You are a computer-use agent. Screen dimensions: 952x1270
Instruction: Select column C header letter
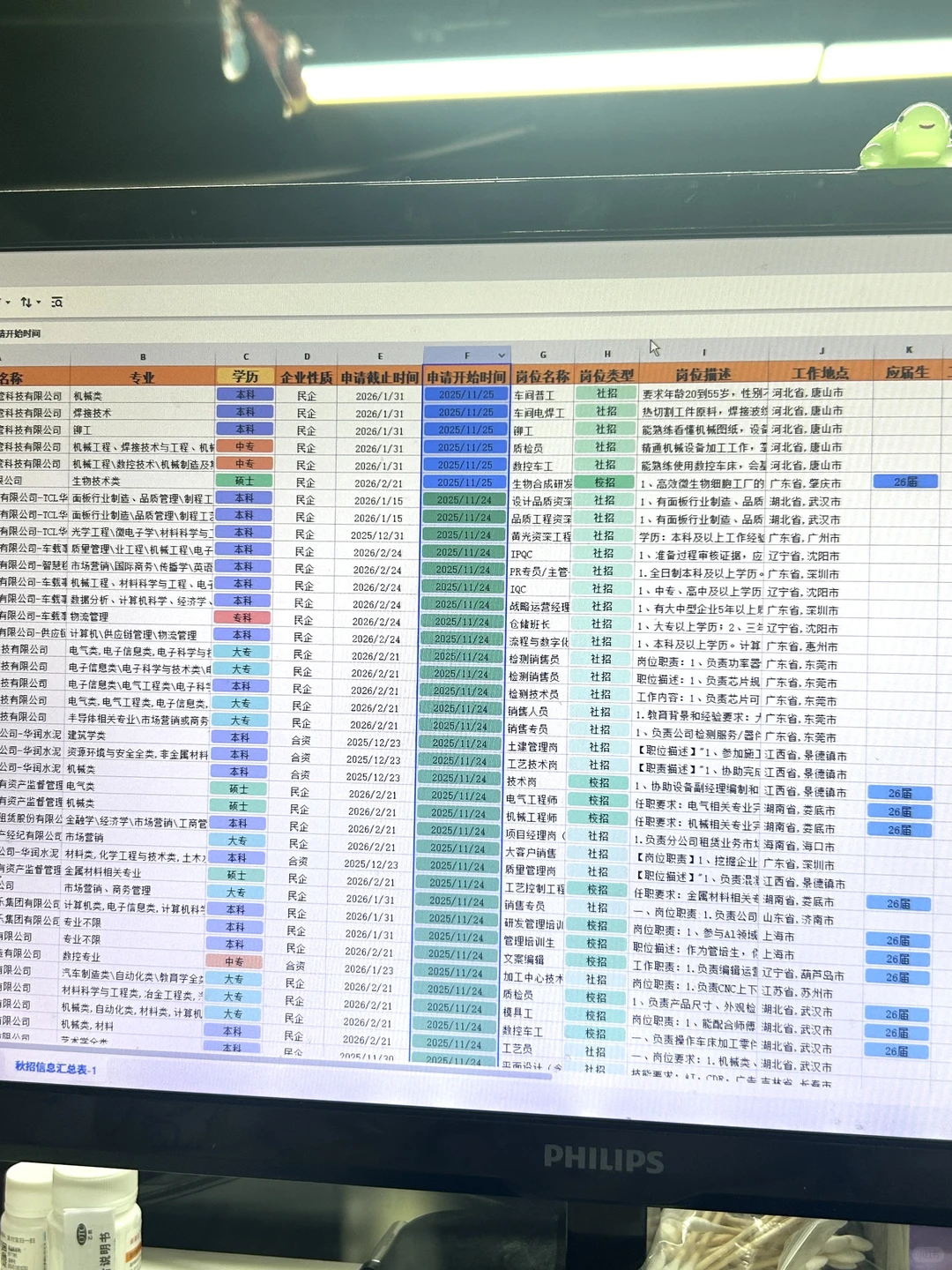click(x=246, y=356)
